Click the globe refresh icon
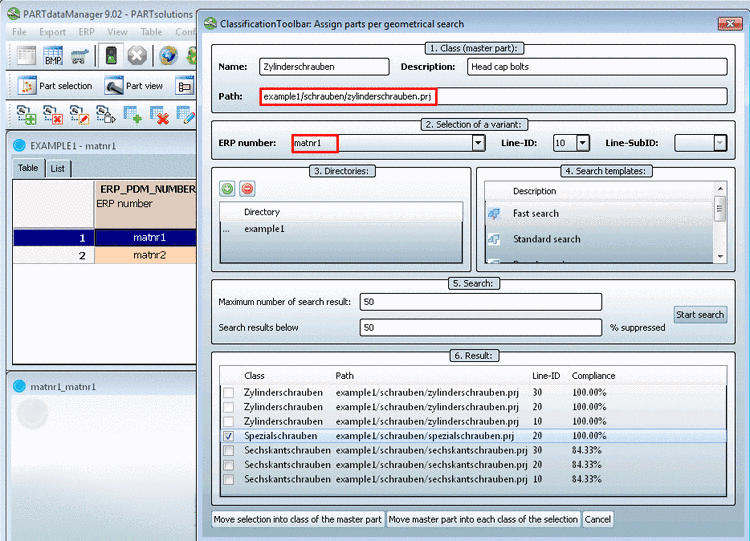The width and height of the screenshot is (750, 541). point(168,55)
